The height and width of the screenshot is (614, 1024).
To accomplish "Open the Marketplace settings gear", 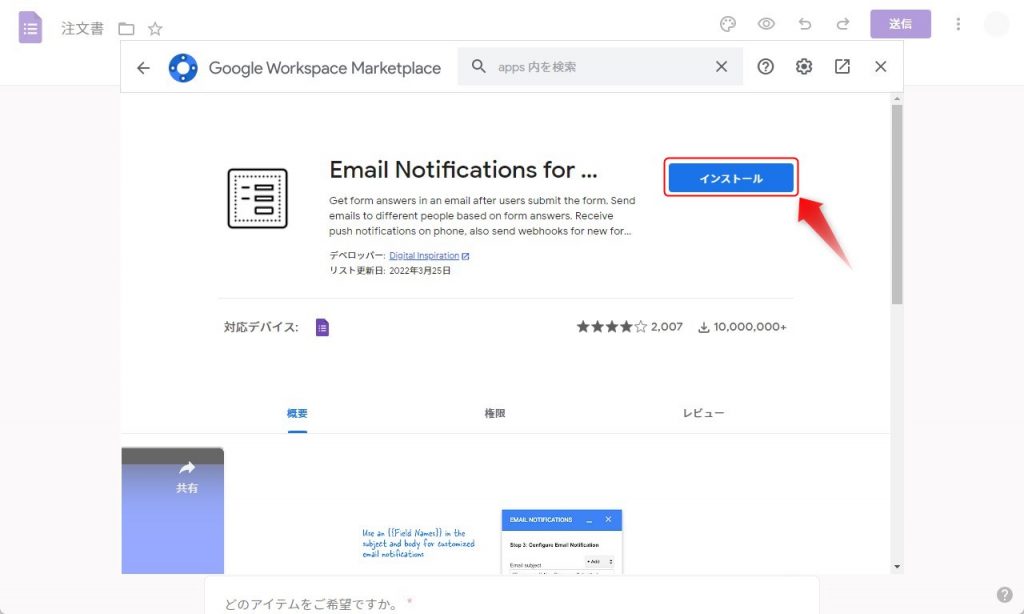I will 804,67.
